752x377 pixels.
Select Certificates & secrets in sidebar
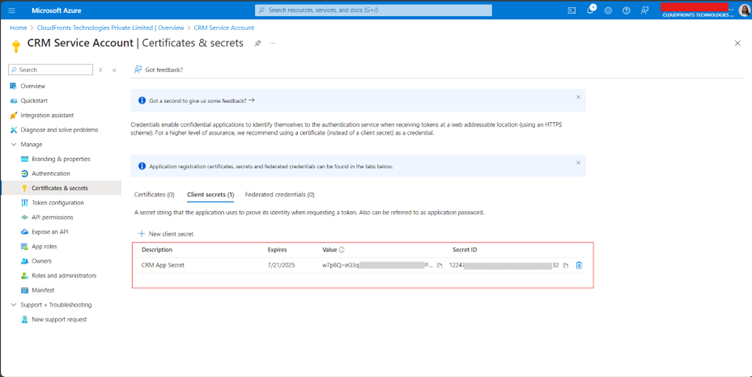click(60, 188)
